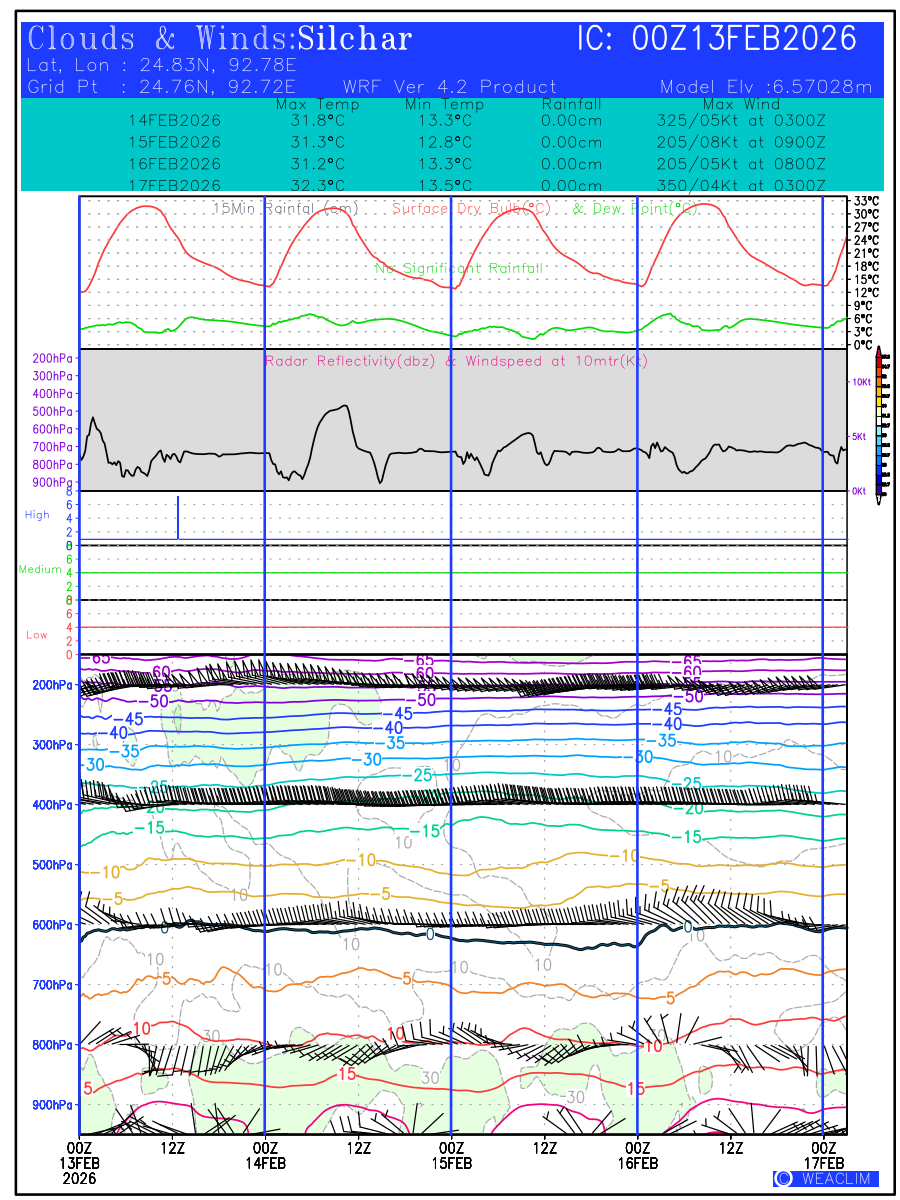The image size is (900, 1200).
Task: Click the Surface Dry Bulb legend label
Action: (472, 209)
